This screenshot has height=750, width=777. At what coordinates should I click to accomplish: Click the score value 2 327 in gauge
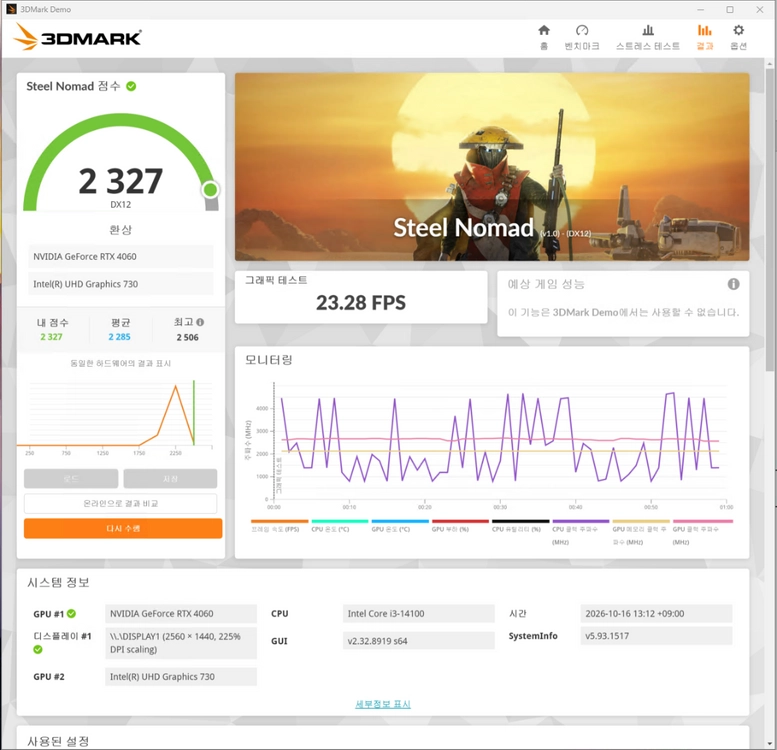pos(120,181)
